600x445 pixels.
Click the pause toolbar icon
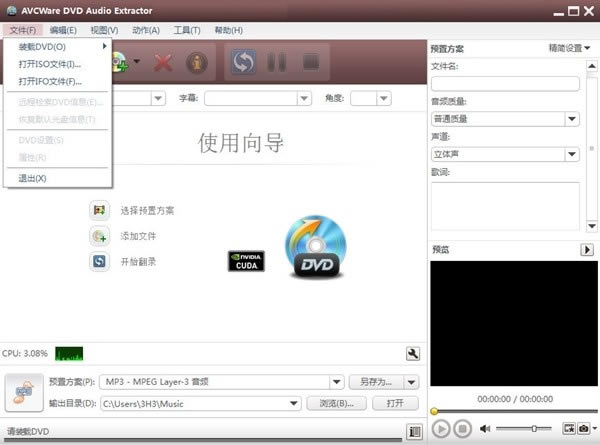coord(276,62)
